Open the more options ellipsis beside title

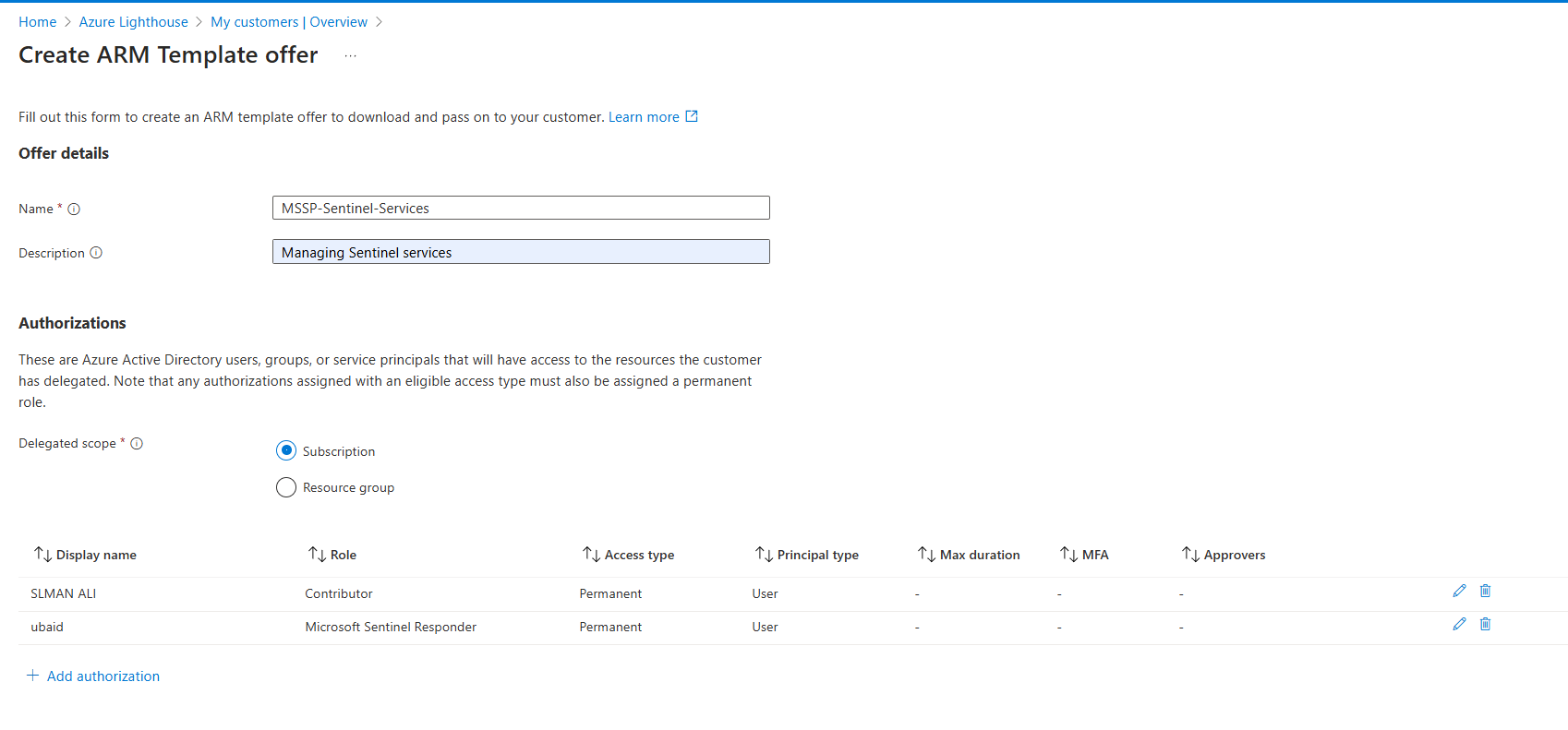pos(350,56)
